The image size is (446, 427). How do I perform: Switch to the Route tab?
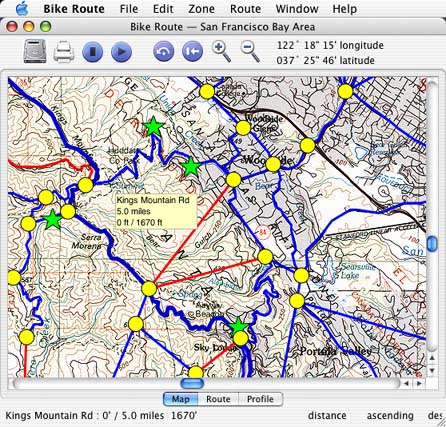[218, 399]
